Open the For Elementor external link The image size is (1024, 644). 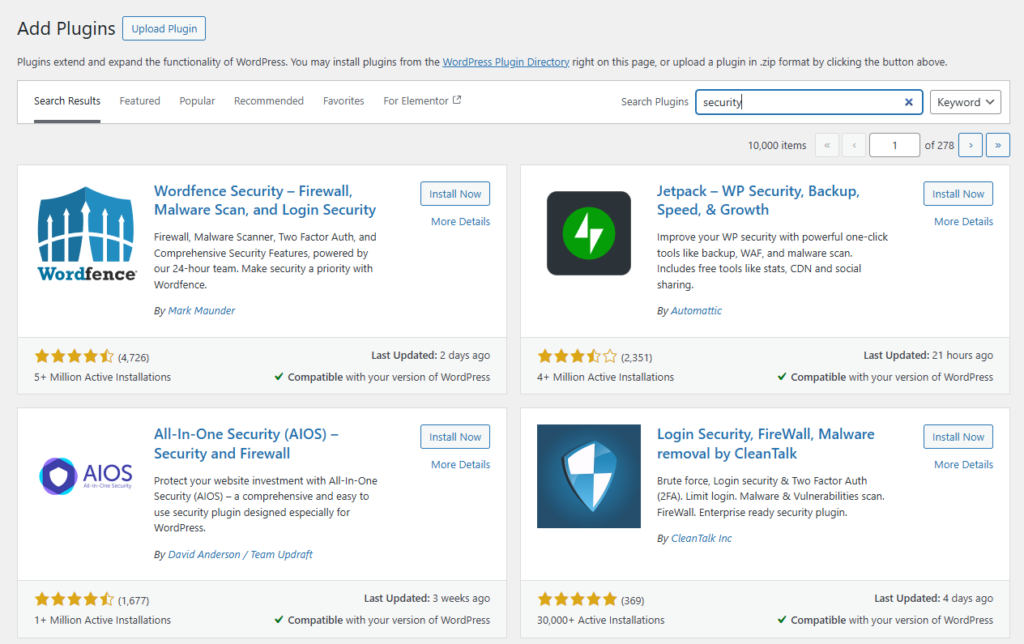pyautogui.click(x=422, y=101)
